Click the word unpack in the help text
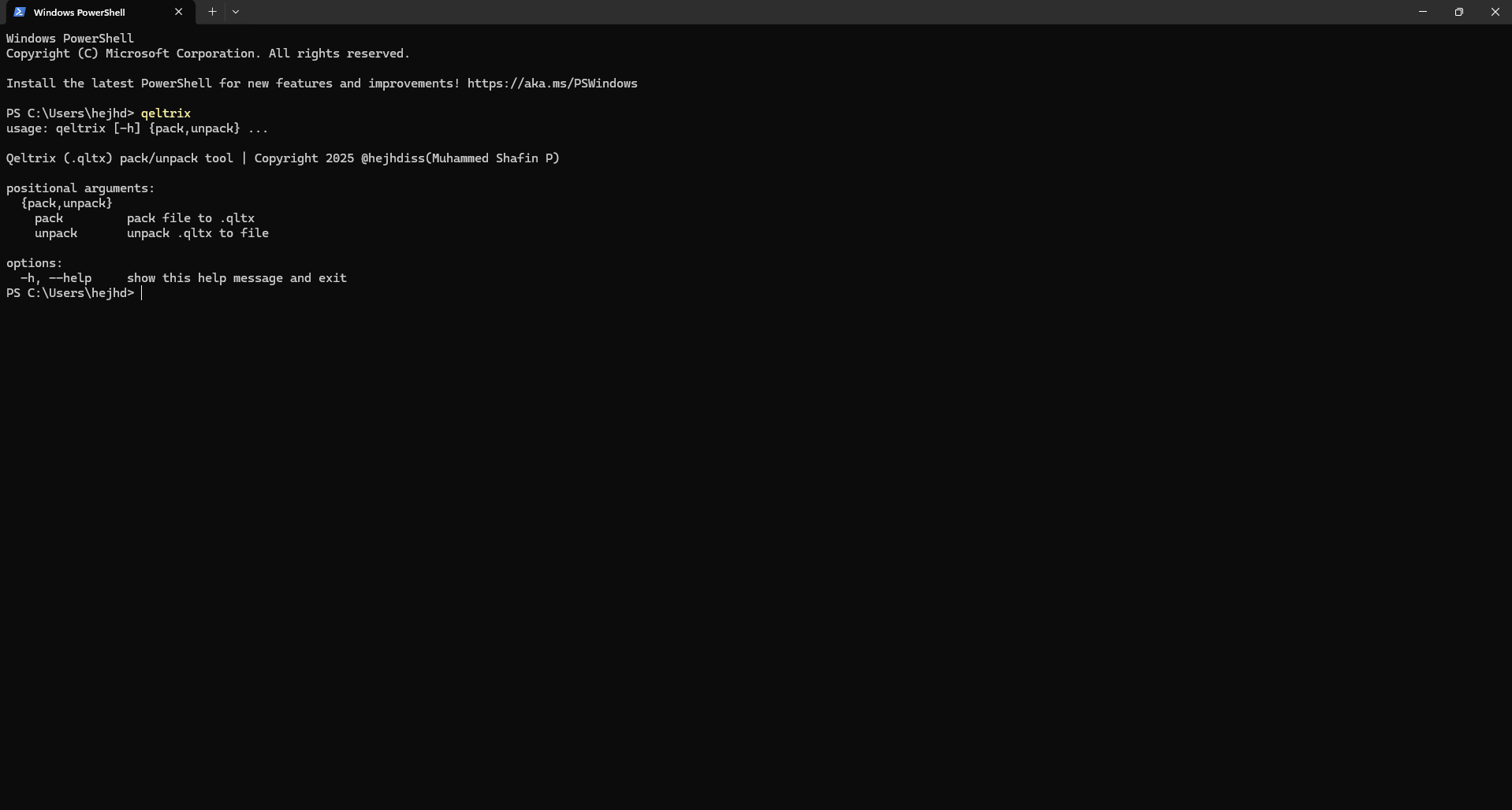This screenshot has height=810, width=1512. click(55, 233)
